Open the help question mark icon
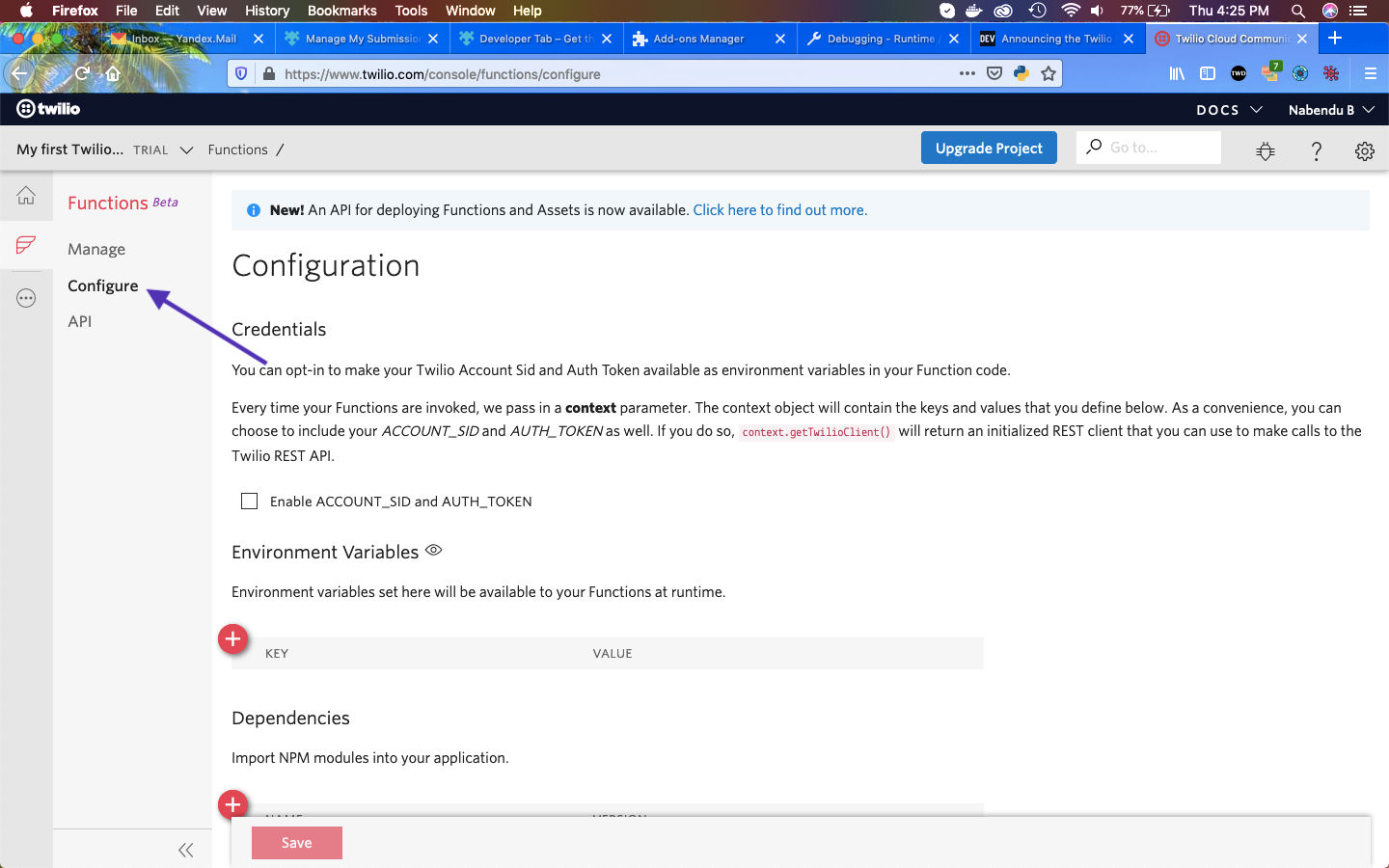Screen dimensions: 1389x868 [1316, 150]
